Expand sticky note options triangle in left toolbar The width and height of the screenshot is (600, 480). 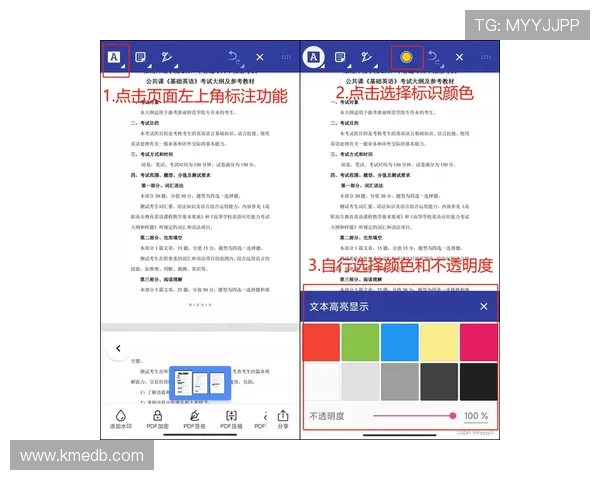click(149, 66)
